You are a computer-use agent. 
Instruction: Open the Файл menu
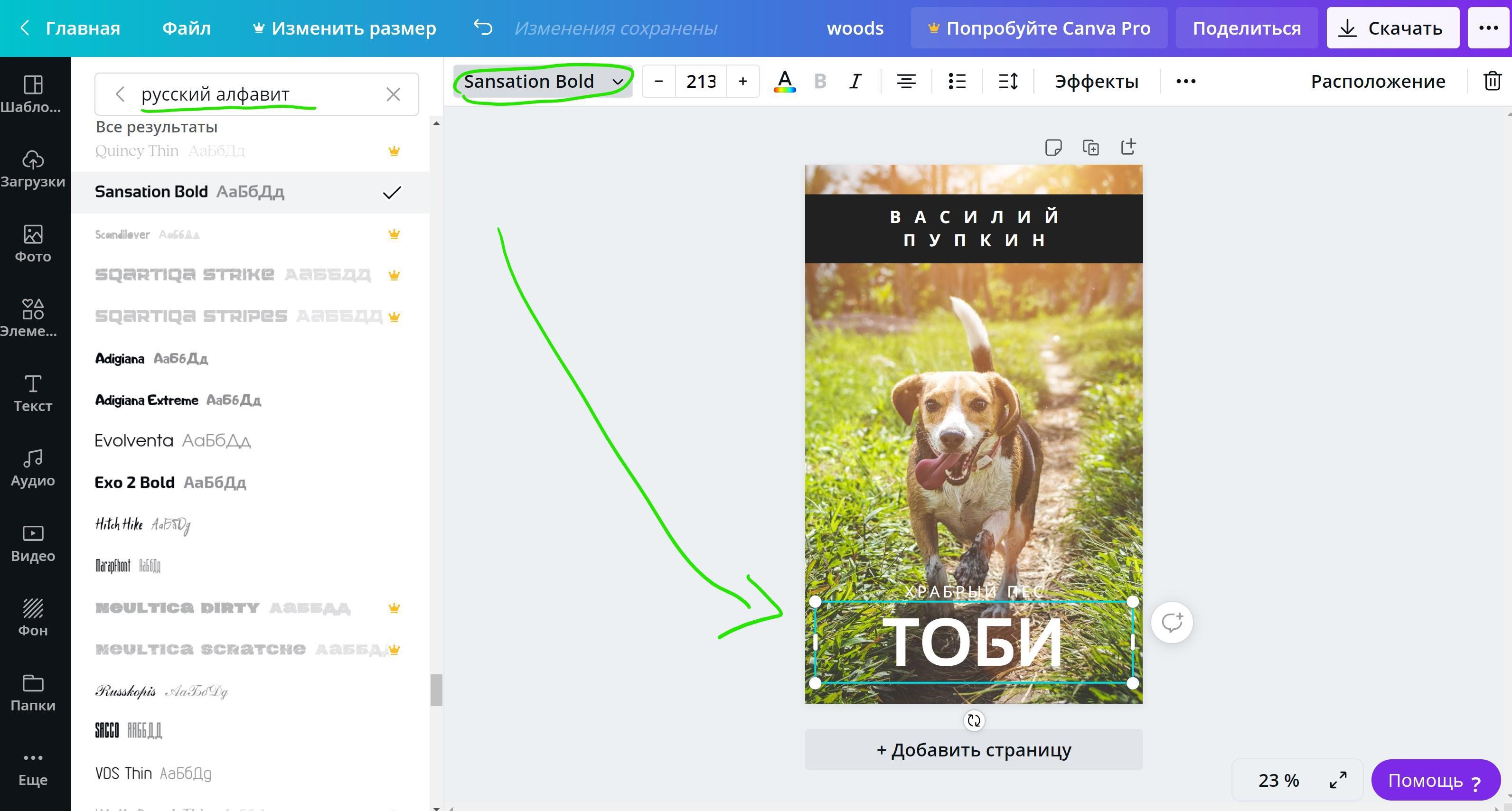(x=186, y=28)
